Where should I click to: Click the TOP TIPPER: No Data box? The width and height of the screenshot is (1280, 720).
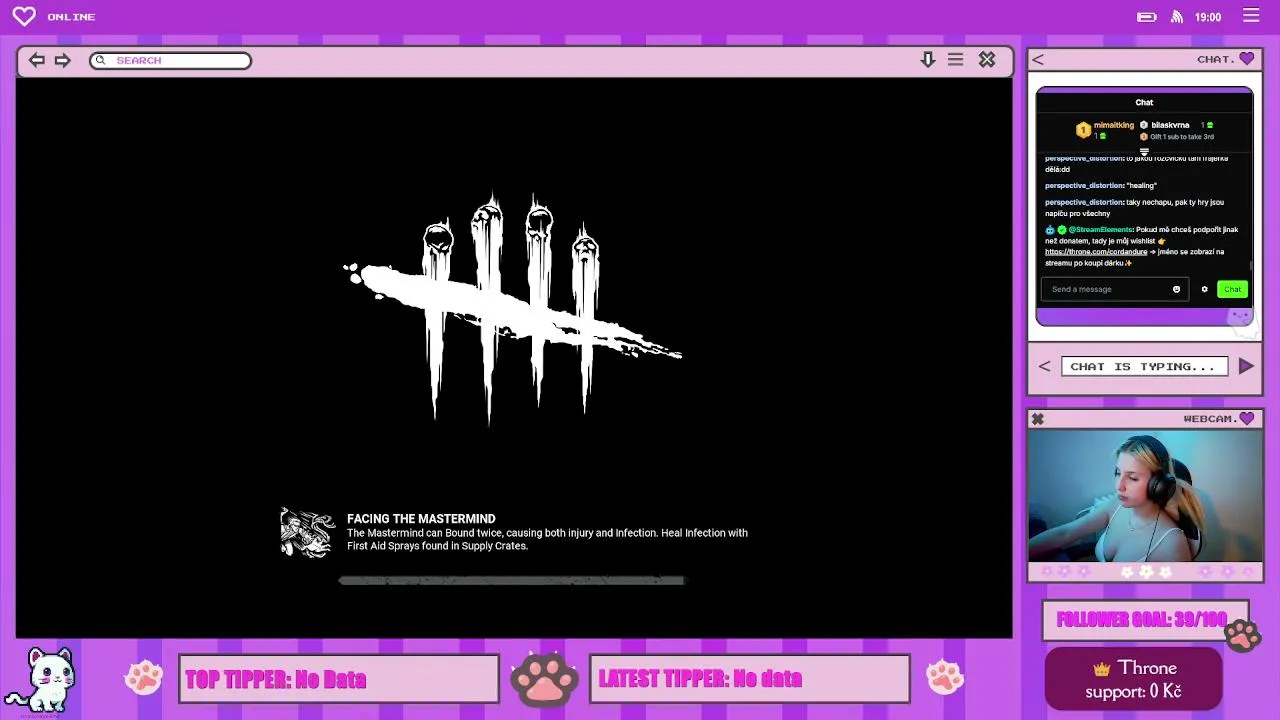pyautogui.click(x=339, y=679)
